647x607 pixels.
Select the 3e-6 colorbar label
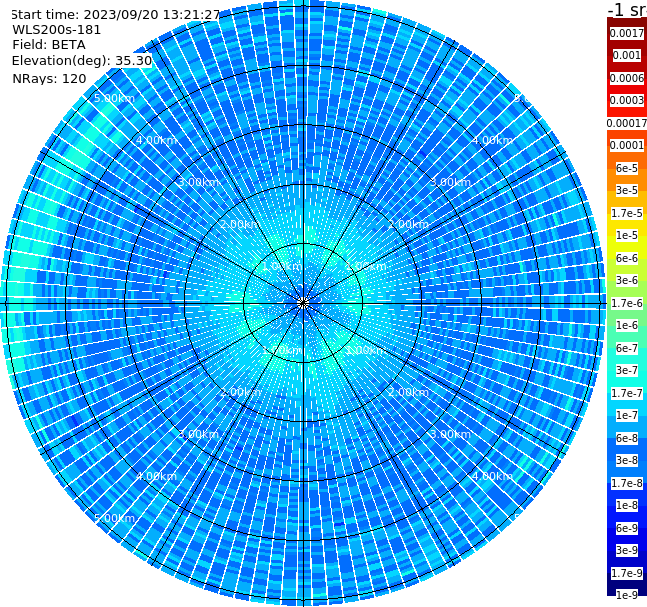pyautogui.click(x=627, y=280)
